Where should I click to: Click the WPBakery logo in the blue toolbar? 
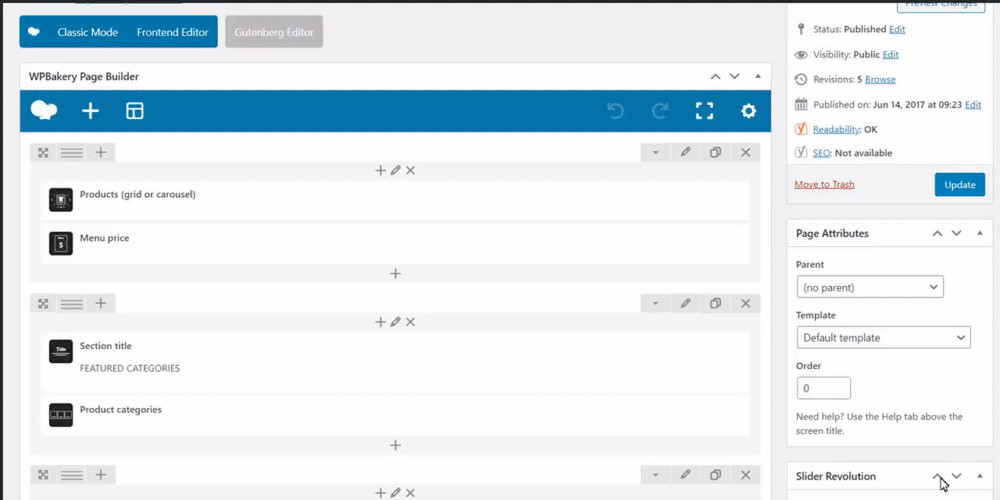tap(44, 111)
